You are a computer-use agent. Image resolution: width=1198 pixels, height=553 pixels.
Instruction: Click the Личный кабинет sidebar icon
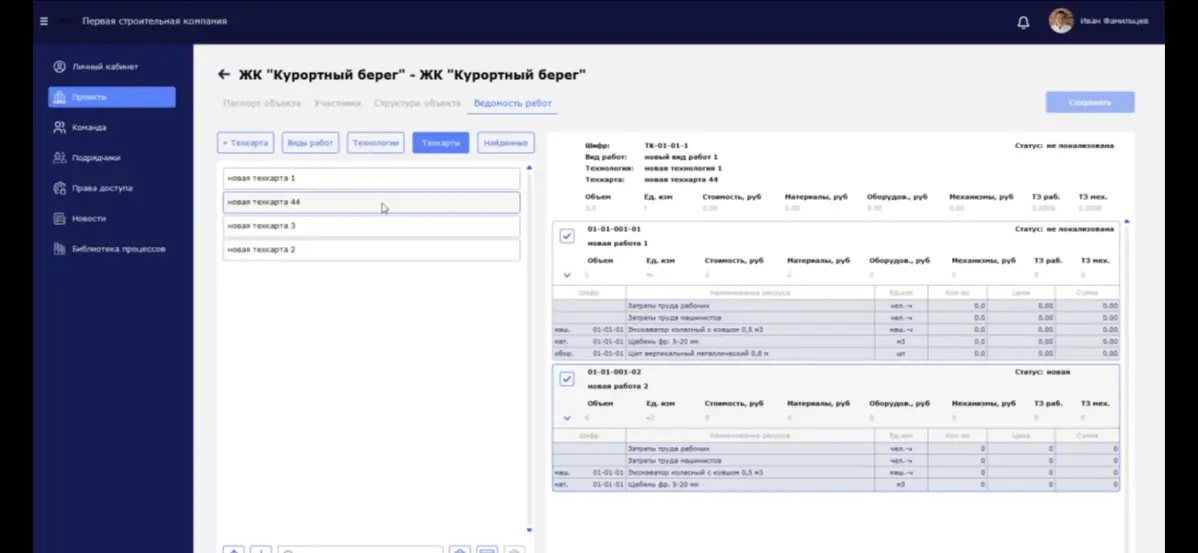click(59, 66)
